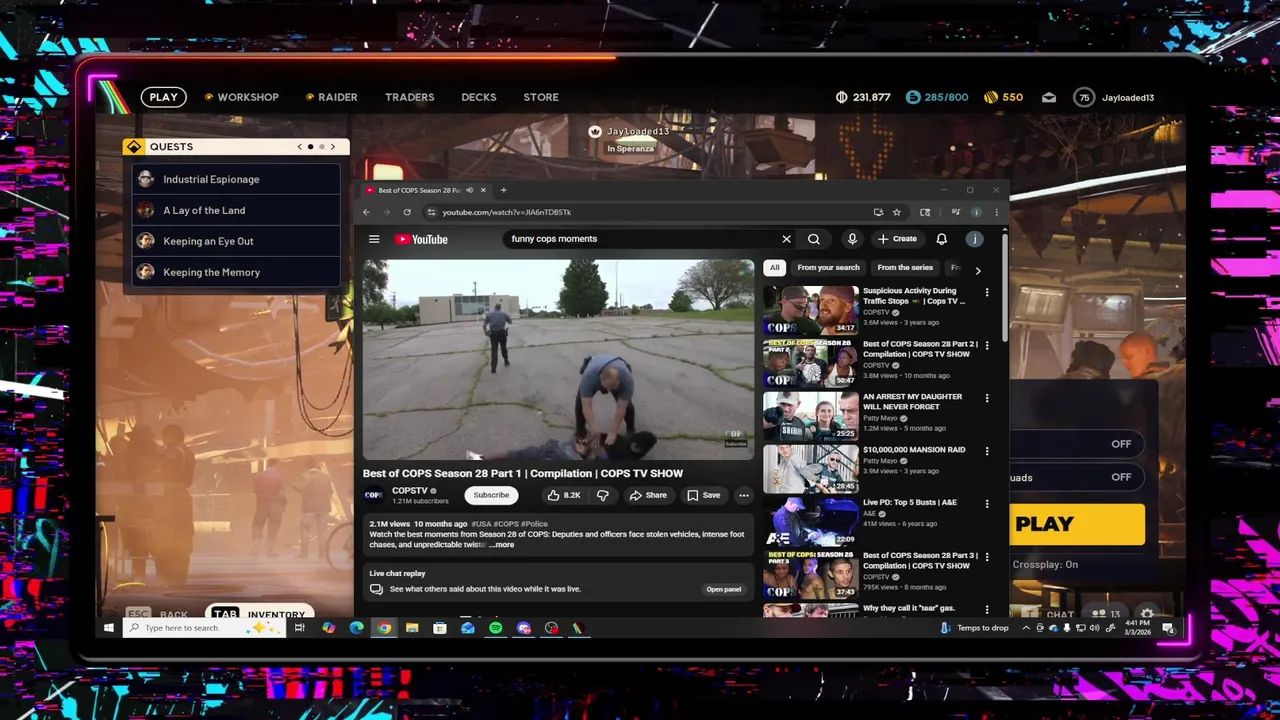Select the 'From your search' chip
The width and height of the screenshot is (1280, 720).
(828, 268)
